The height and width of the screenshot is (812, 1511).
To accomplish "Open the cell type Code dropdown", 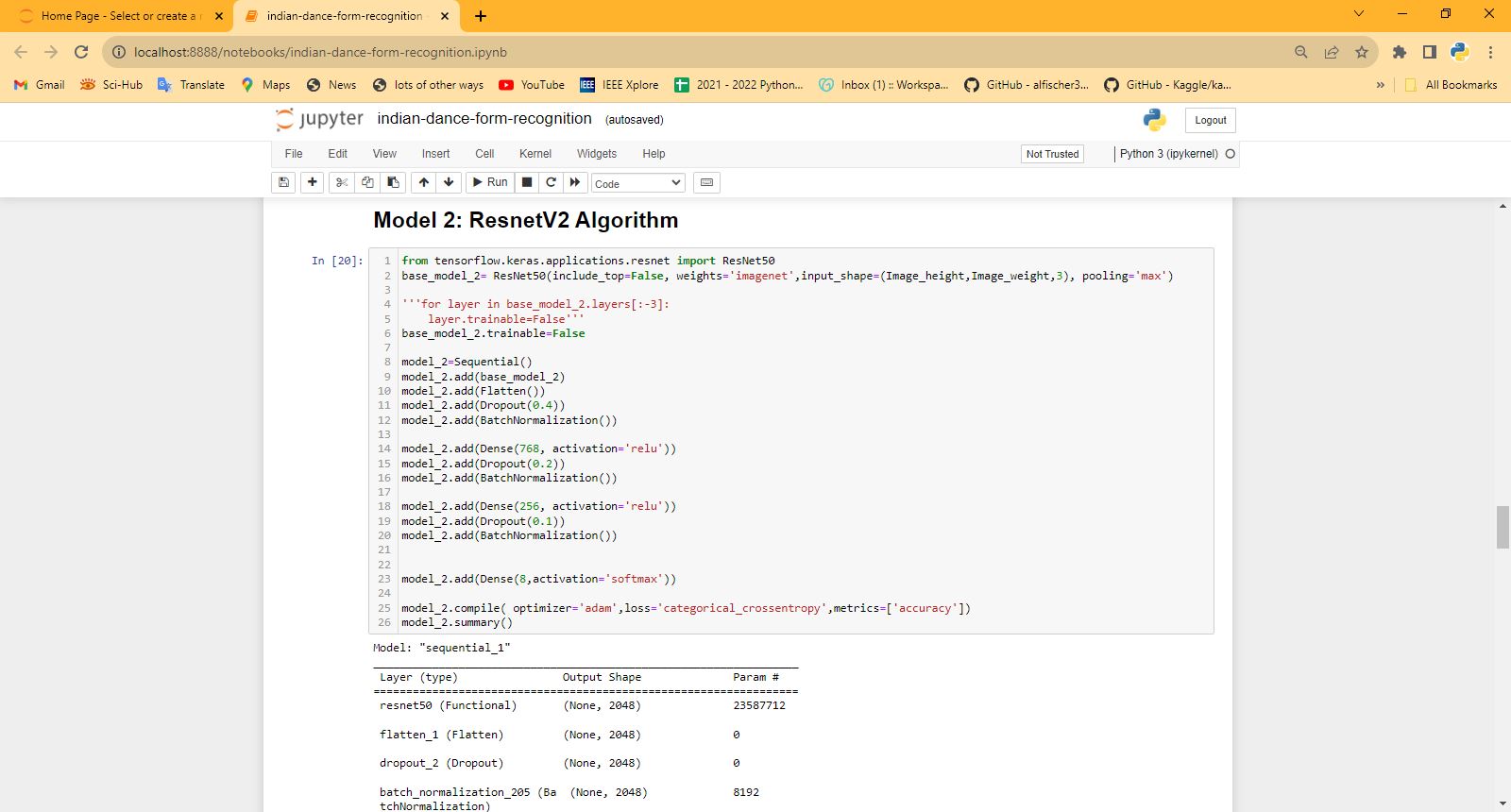I will (637, 183).
